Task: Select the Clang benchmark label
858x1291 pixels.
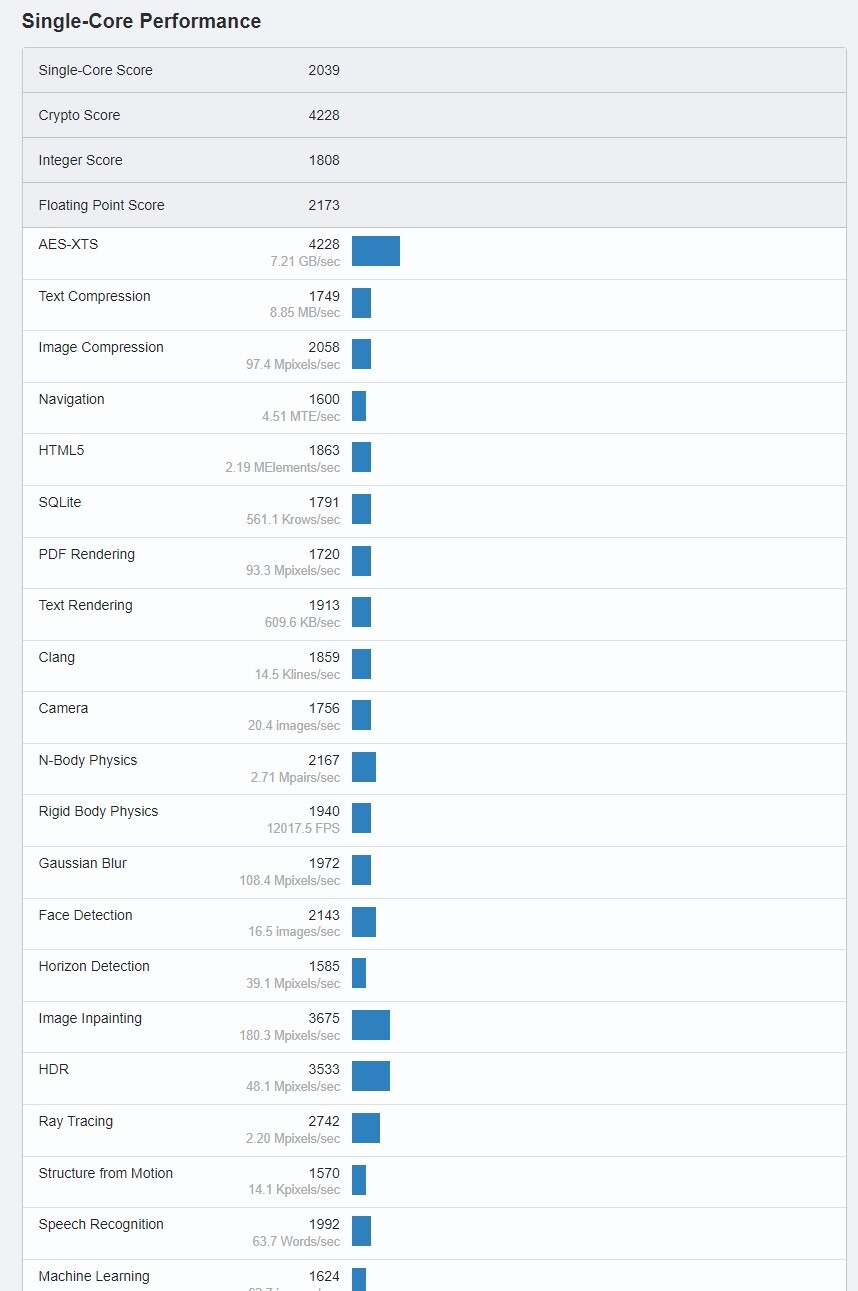Action: 56,657
